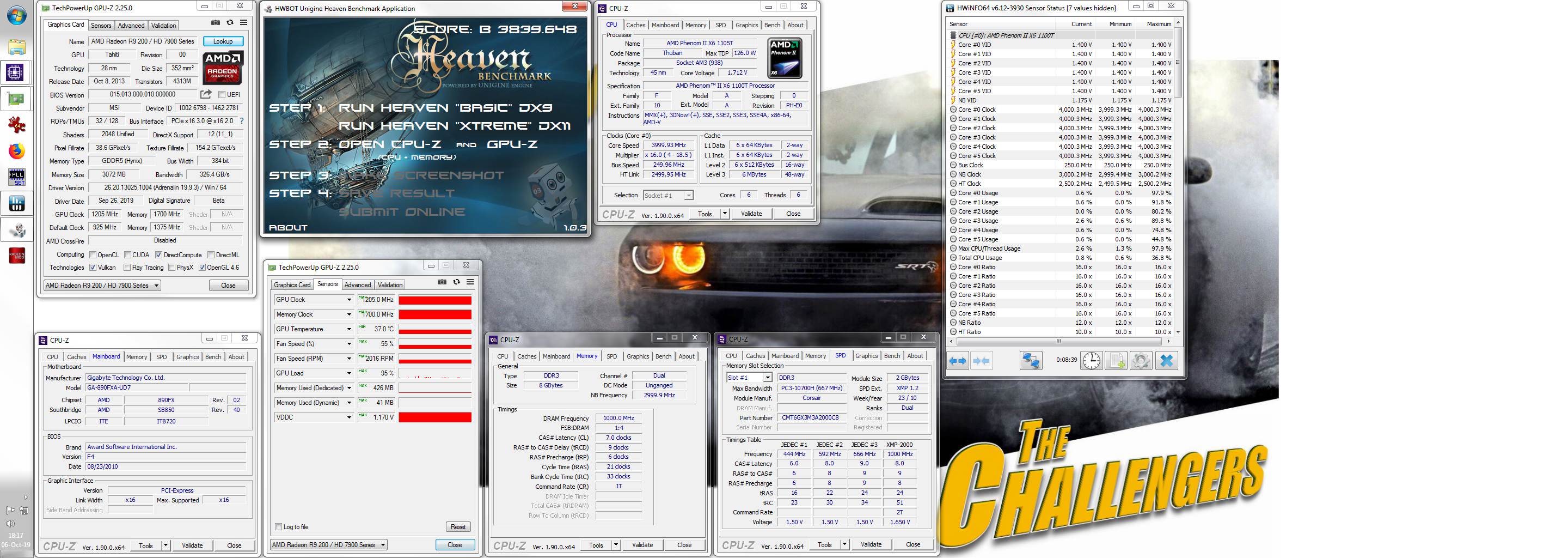Image resolution: width=1568 pixels, height=558 pixels.
Task: Open the VDDC sensor dropdown
Action: [x=349, y=418]
